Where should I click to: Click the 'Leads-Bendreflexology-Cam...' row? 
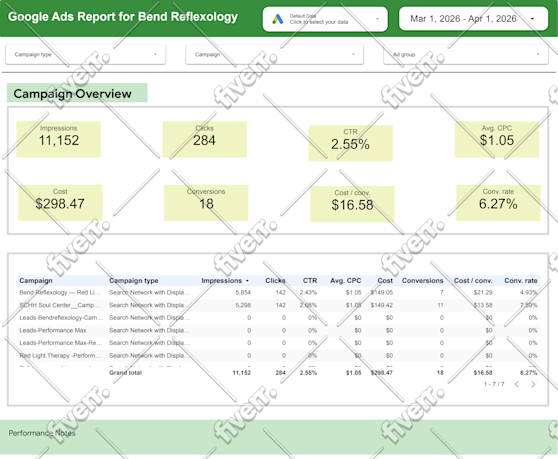tap(278, 317)
